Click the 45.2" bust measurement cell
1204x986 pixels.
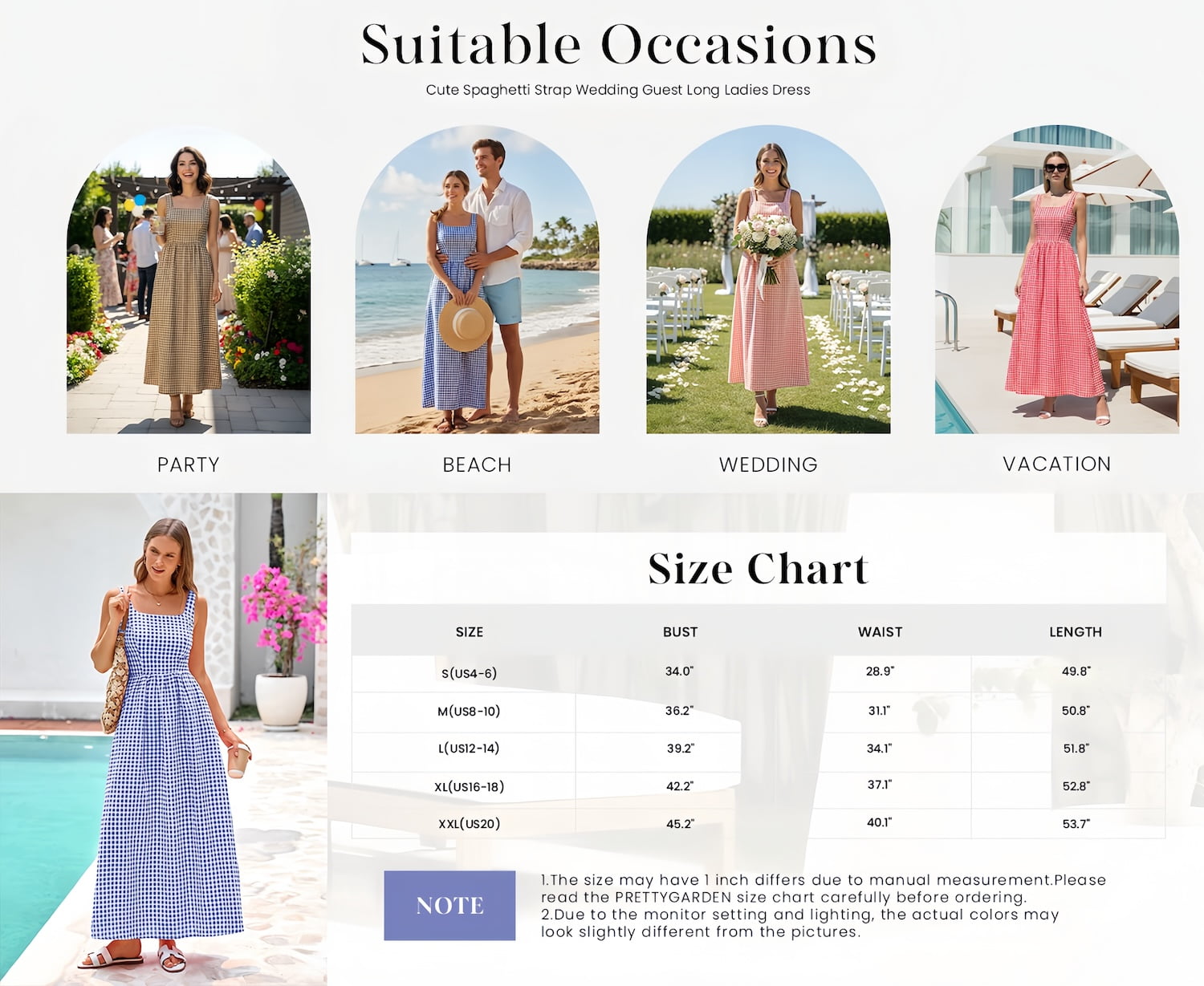click(680, 824)
